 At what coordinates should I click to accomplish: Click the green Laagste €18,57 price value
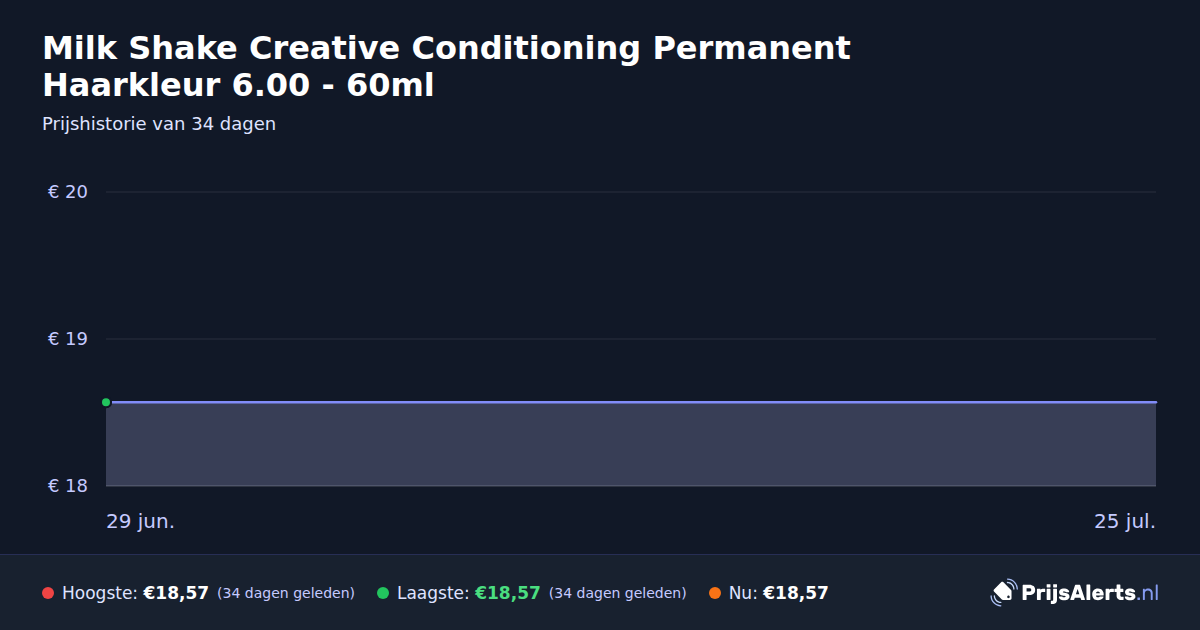[508, 593]
